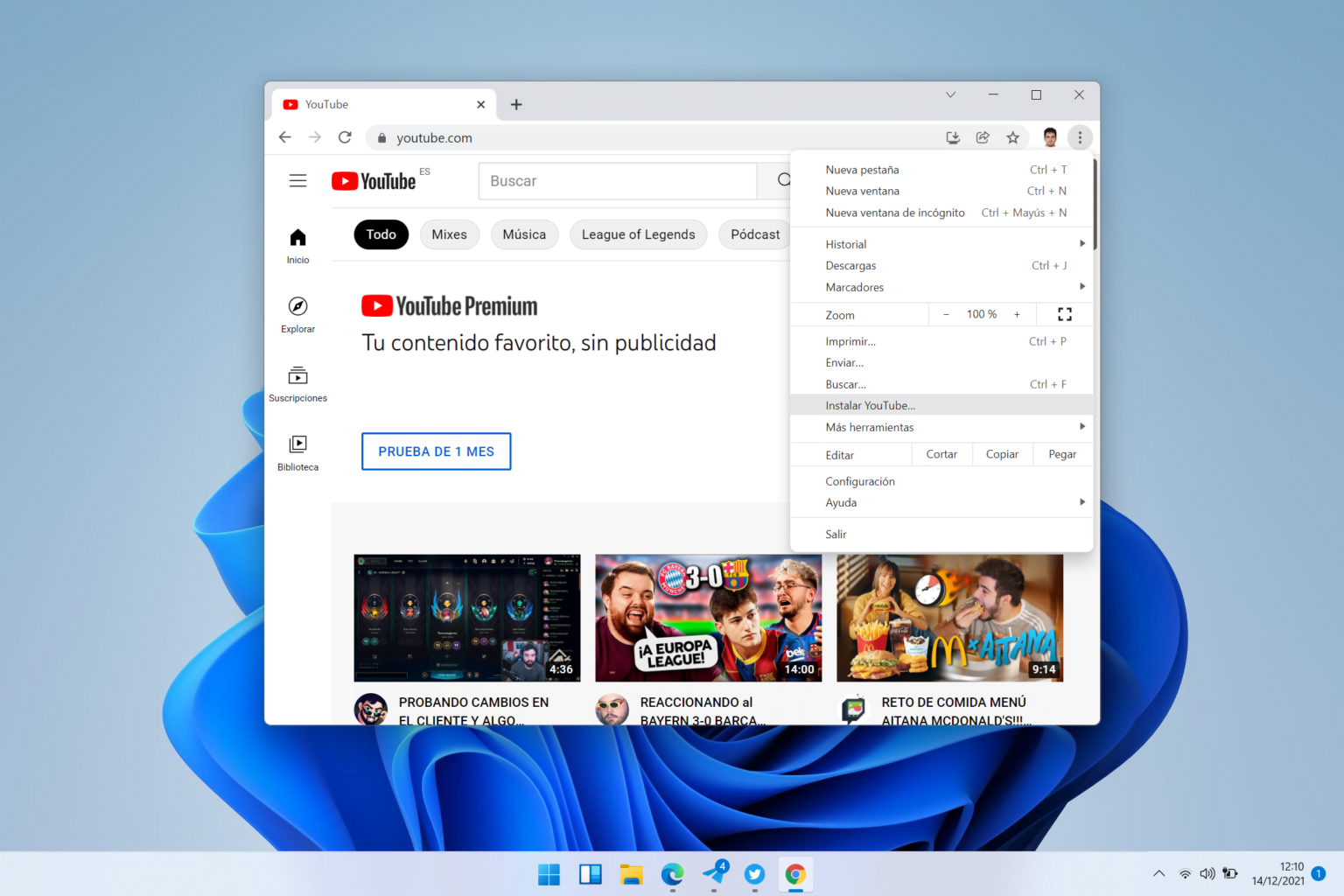Screen dimensions: 1344x896
Task: Click the YouTube logo
Action: (374, 181)
